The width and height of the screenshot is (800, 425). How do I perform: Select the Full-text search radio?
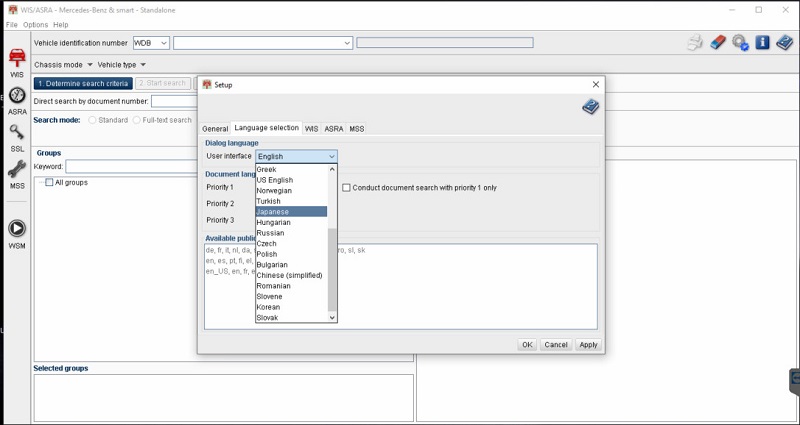[x=137, y=120]
